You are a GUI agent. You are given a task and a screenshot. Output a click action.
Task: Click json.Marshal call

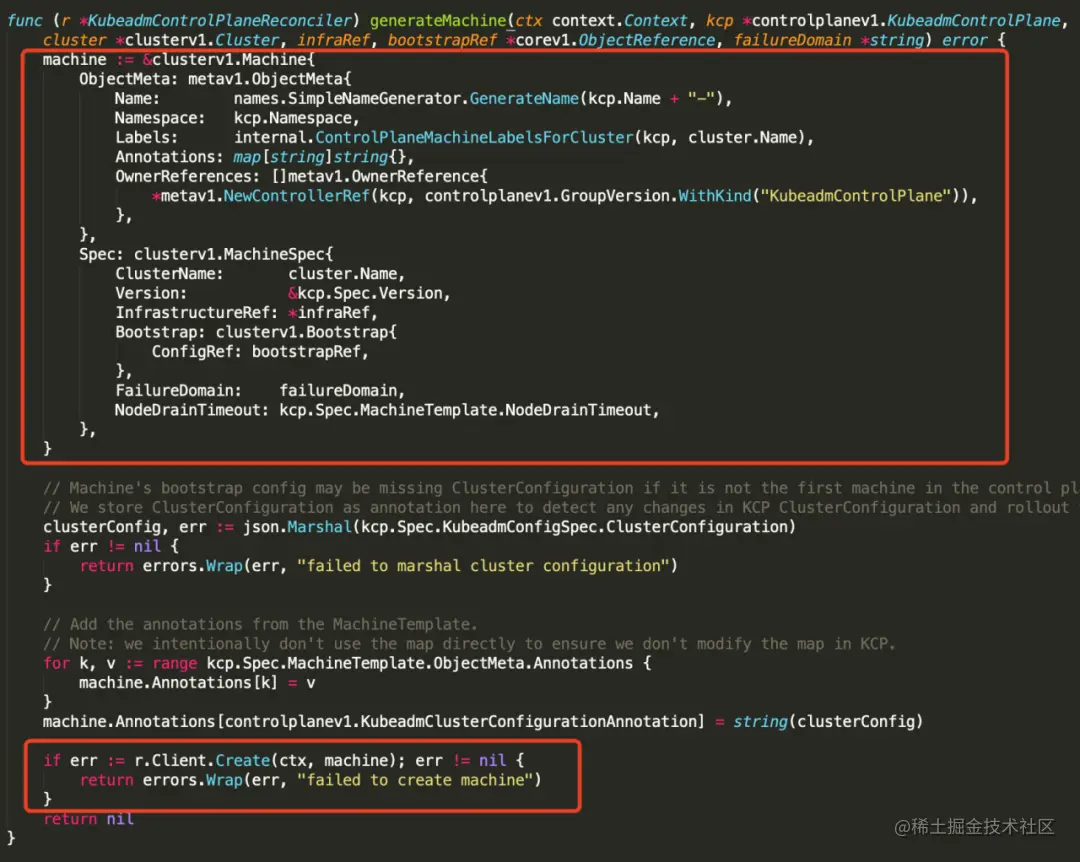tap(297, 527)
